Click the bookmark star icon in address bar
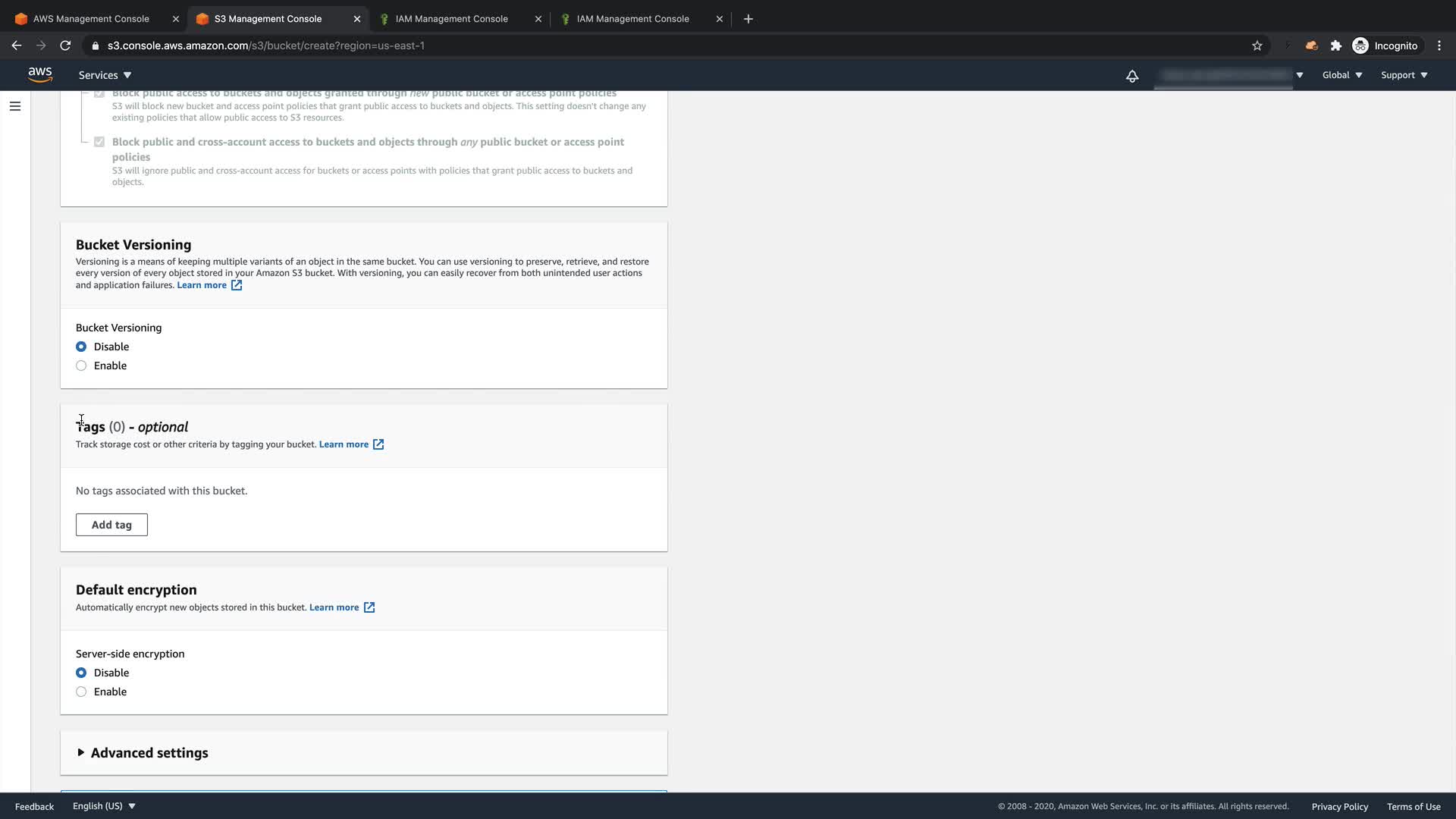The image size is (1456, 819). pos(1257,45)
